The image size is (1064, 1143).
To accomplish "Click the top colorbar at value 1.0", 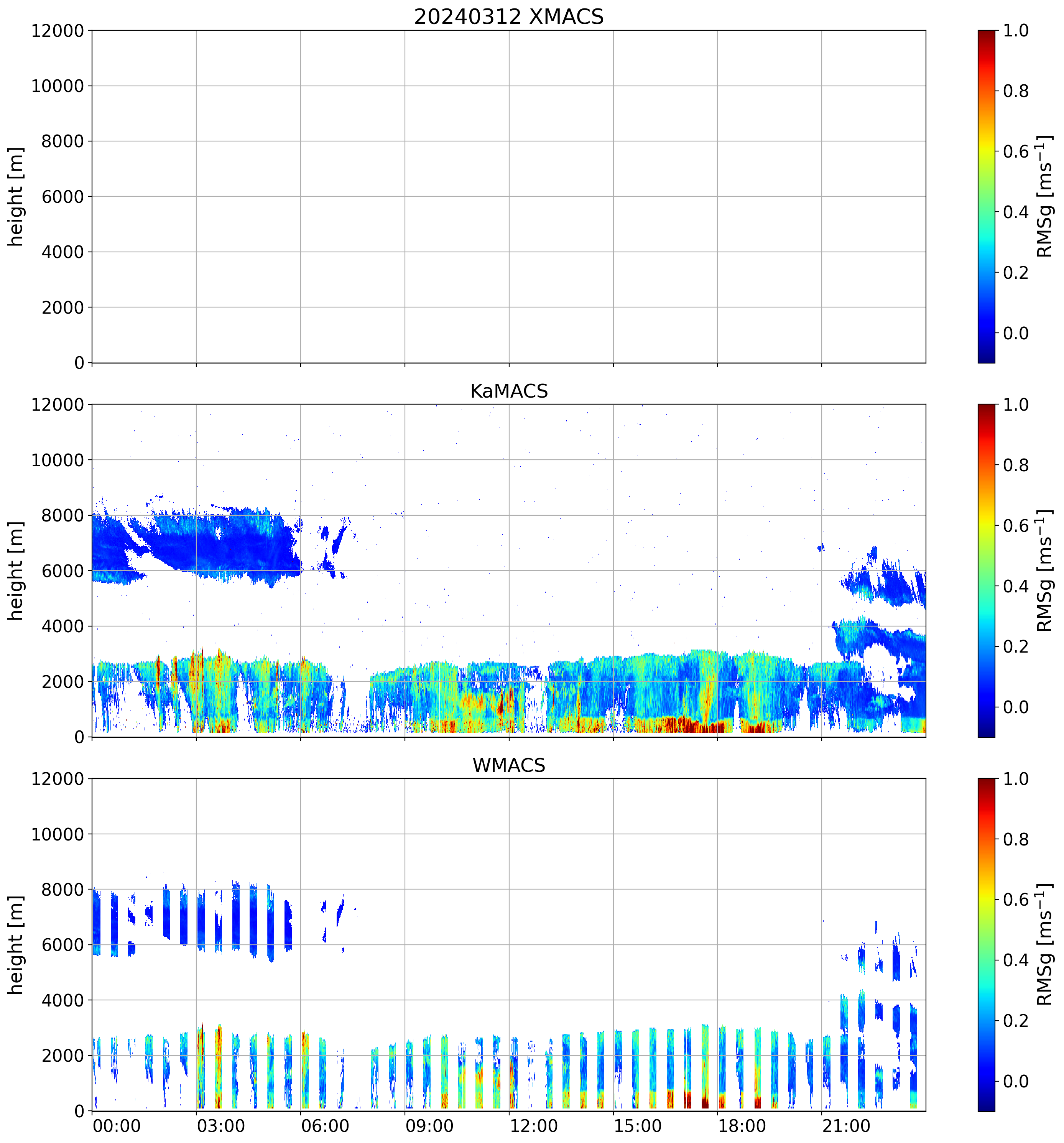I will 986,31.
